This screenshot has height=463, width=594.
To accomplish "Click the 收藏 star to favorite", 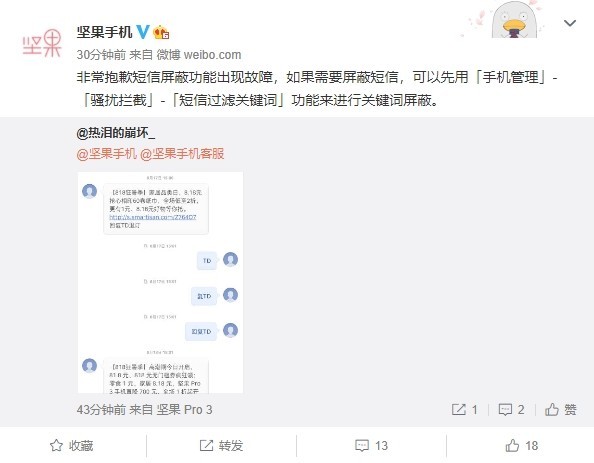I will pos(72,446).
